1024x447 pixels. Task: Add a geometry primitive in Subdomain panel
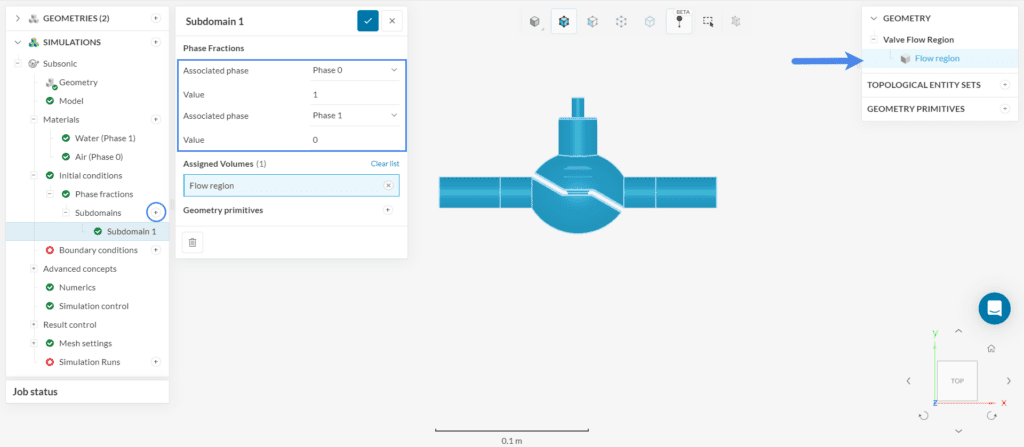click(x=387, y=210)
